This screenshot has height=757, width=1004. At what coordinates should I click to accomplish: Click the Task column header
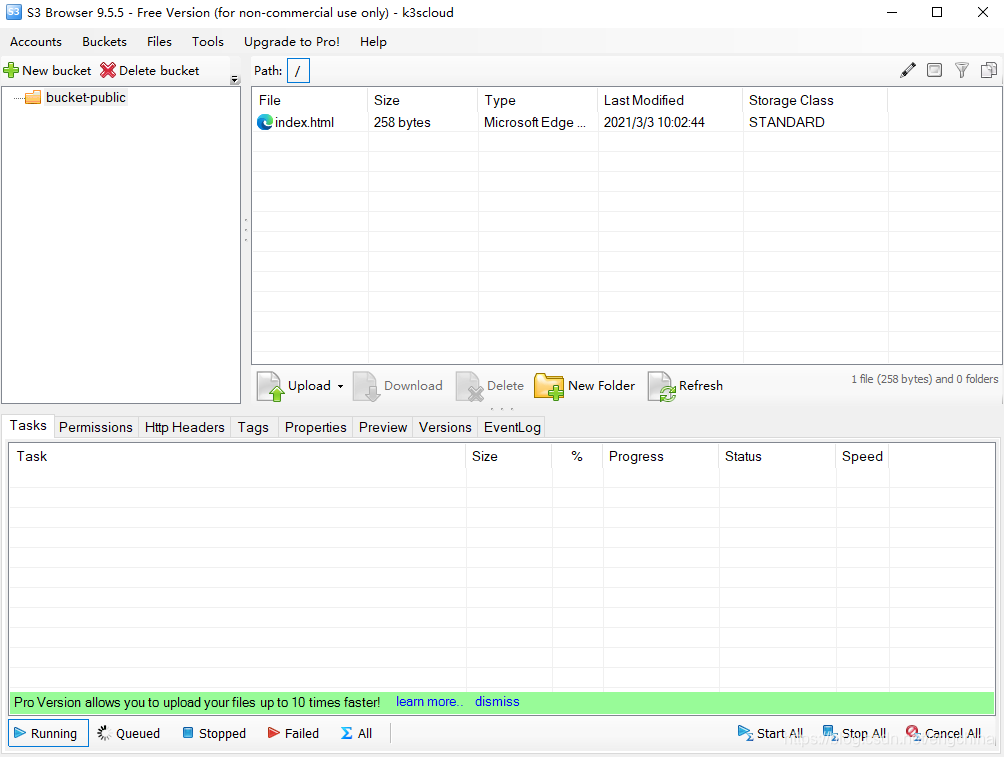coord(238,457)
